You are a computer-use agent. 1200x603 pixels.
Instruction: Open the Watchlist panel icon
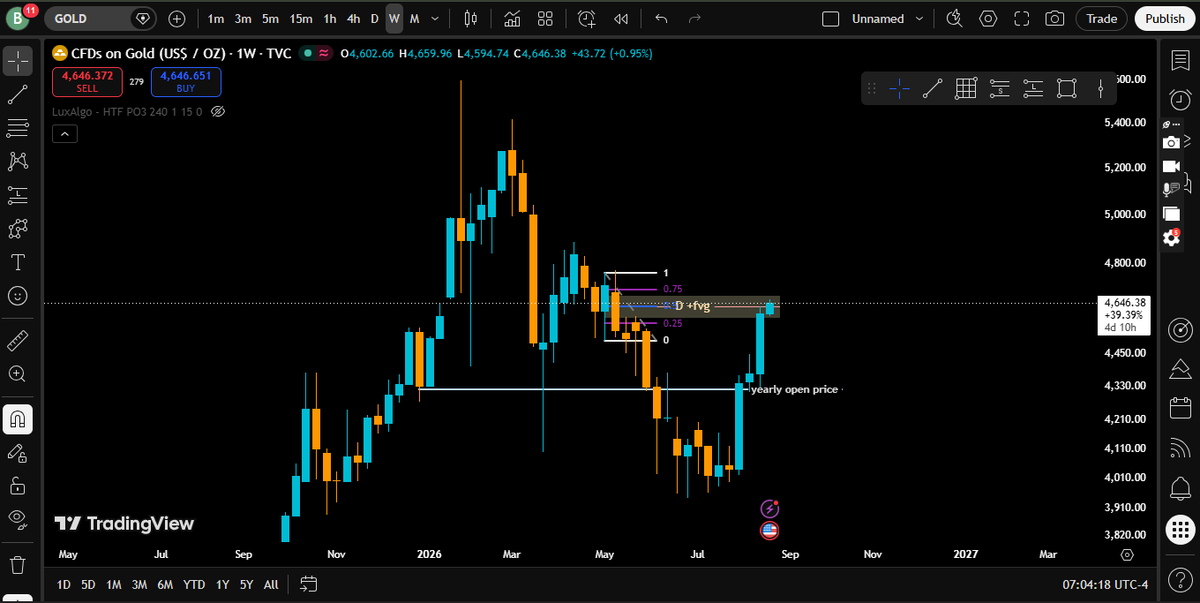(x=1180, y=61)
